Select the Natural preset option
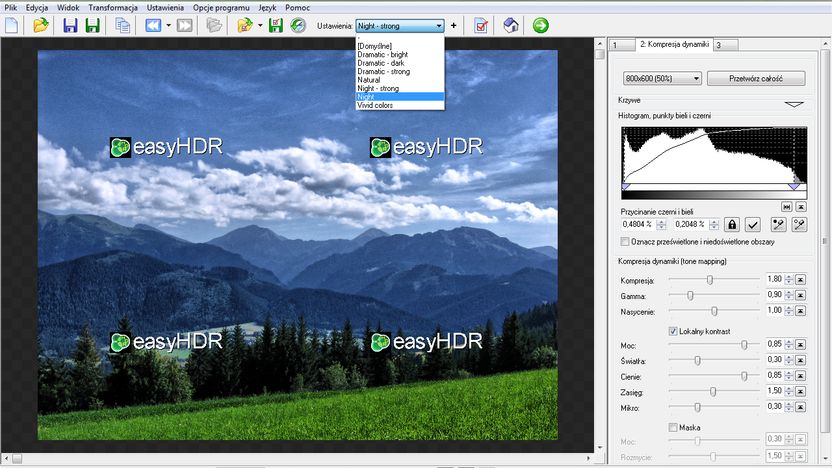 point(400,80)
